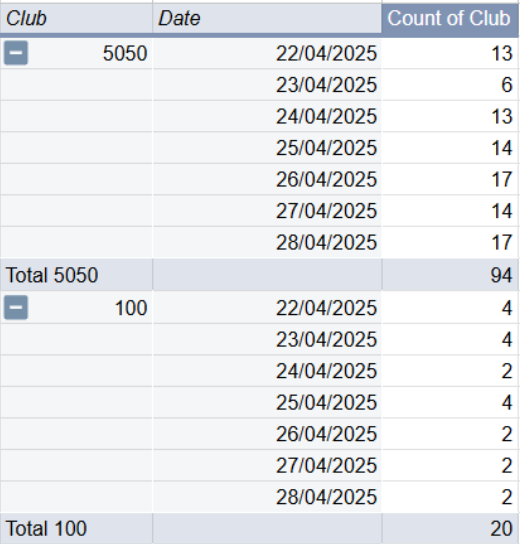Select 27/04/2025 date under club 5050
Image resolution: width=520 pixels, height=544 pixels.
coord(267,211)
